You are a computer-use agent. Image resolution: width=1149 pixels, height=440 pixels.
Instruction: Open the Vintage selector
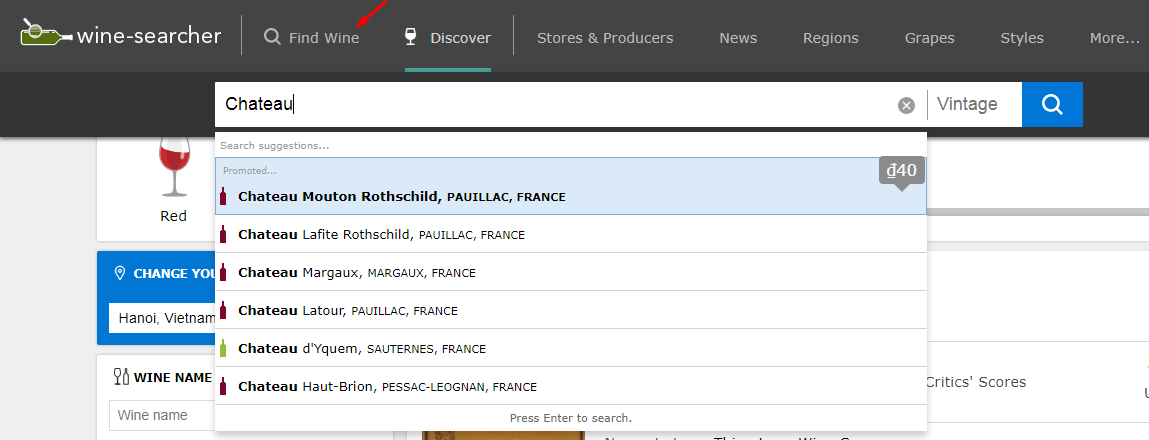coord(975,105)
